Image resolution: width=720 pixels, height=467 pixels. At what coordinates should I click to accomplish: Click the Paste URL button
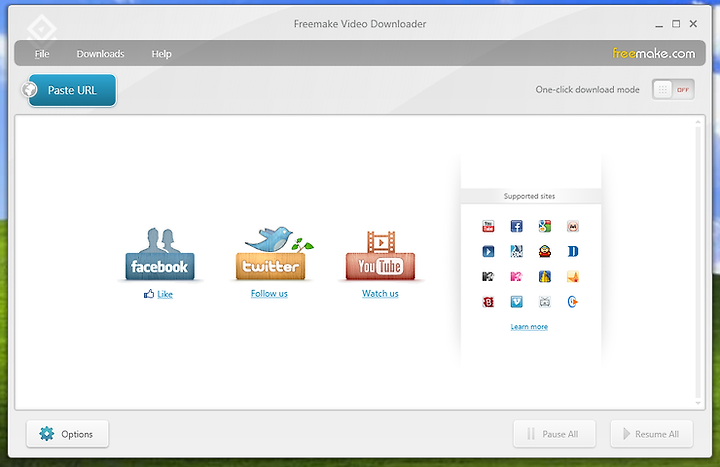pos(73,90)
